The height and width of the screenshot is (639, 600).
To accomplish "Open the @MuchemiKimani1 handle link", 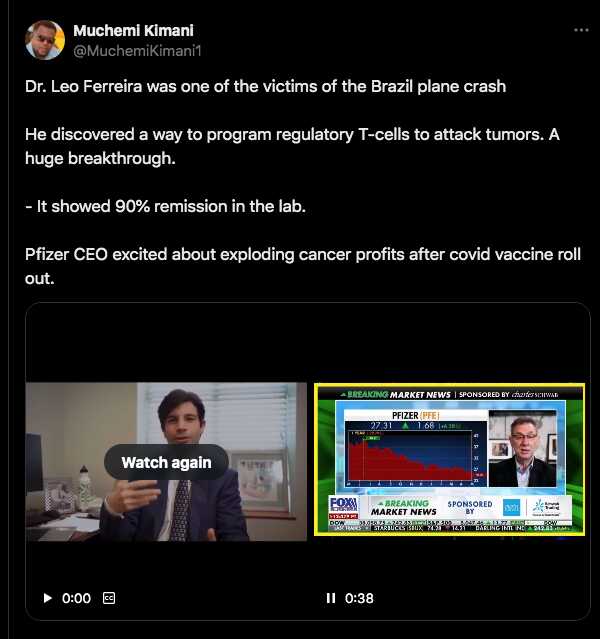I will (x=137, y=51).
